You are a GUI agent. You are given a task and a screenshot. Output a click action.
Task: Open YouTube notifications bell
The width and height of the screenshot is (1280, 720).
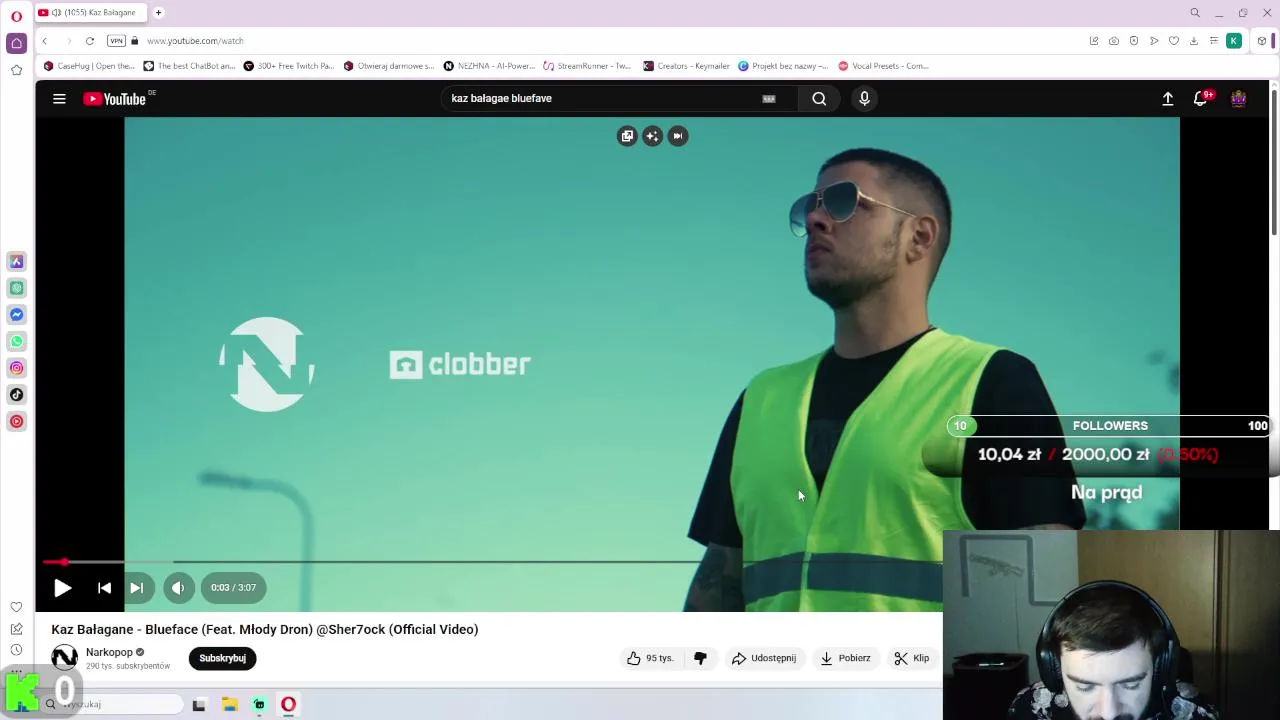pos(1200,98)
